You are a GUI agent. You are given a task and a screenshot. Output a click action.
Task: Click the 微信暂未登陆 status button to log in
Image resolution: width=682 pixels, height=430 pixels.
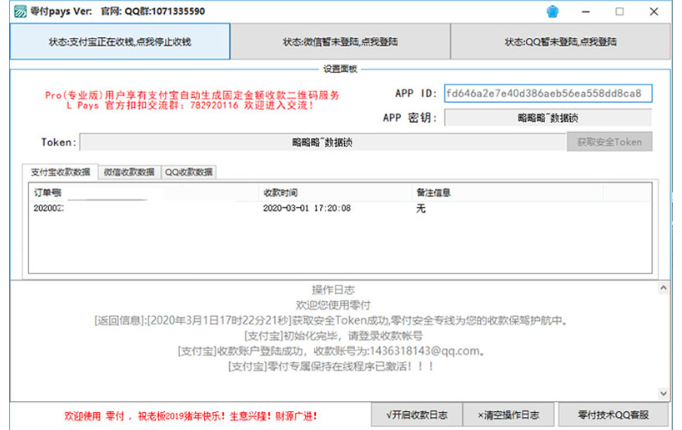[x=339, y=42]
